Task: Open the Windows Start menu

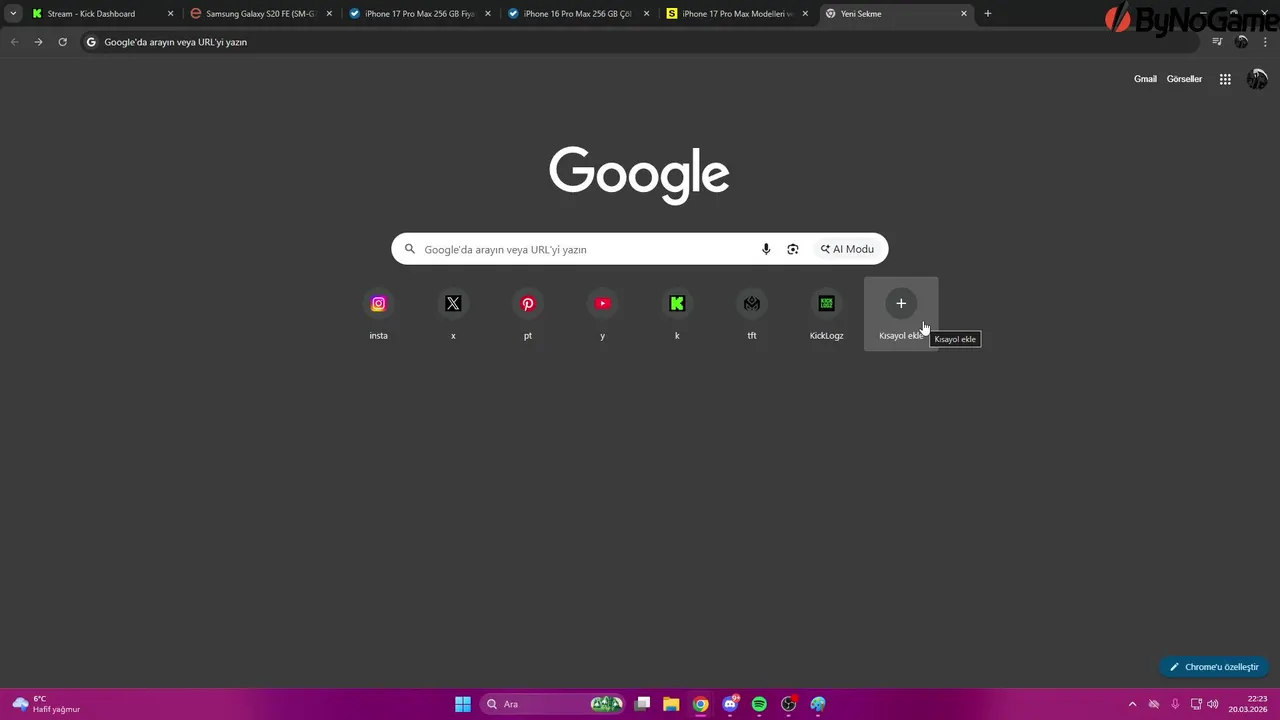Action: (463, 704)
